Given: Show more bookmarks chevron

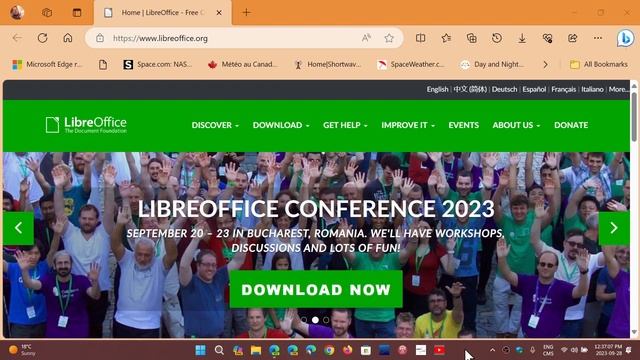Looking at the screenshot, I should [545, 64].
